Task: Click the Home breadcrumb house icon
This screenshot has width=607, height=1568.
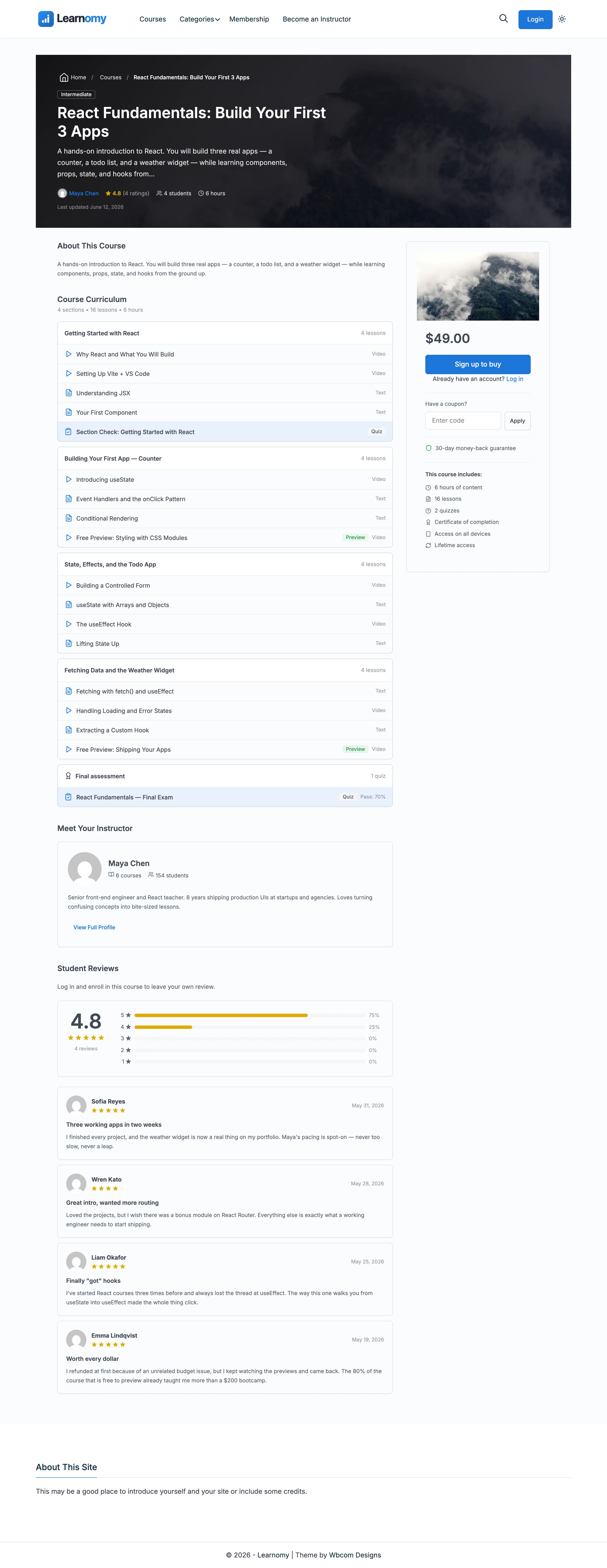Action: 64,77
